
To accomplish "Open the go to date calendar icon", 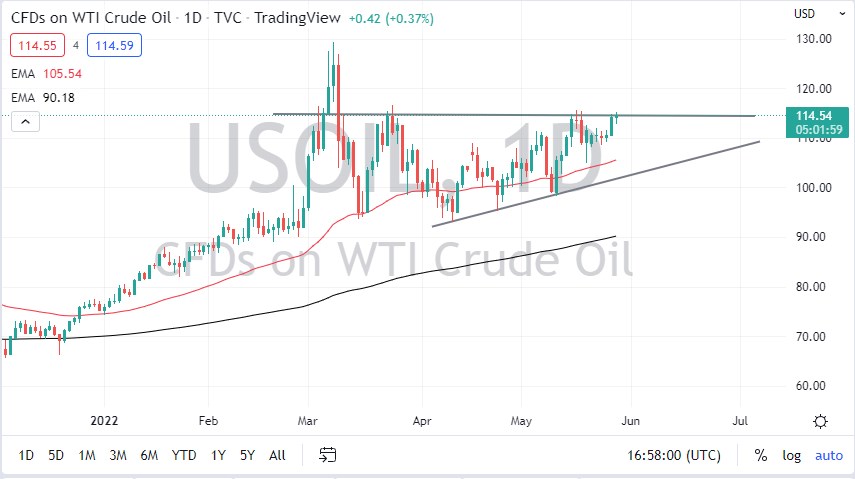I will (x=327, y=455).
